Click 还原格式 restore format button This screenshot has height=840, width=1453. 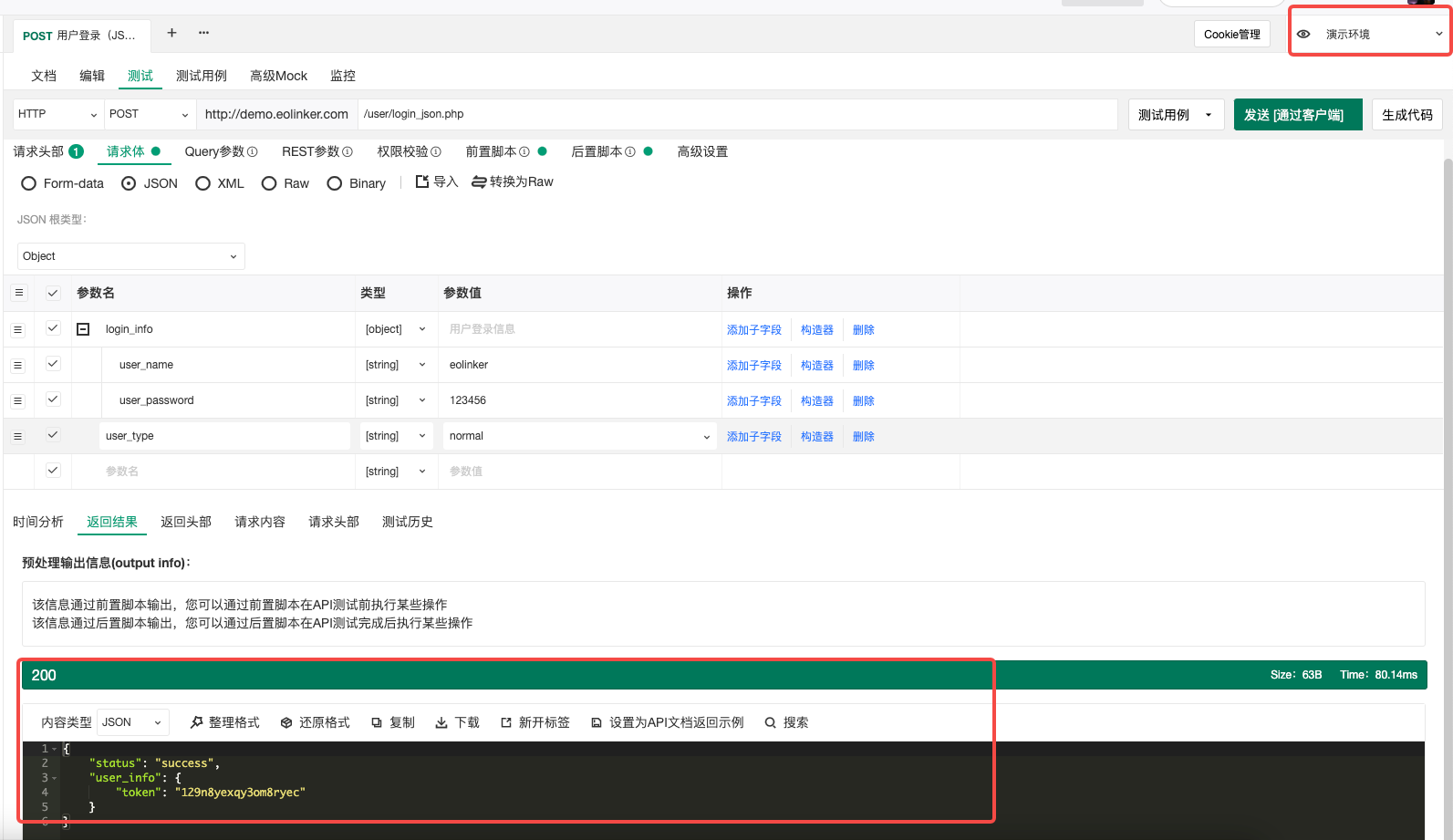[x=315, y=722]
